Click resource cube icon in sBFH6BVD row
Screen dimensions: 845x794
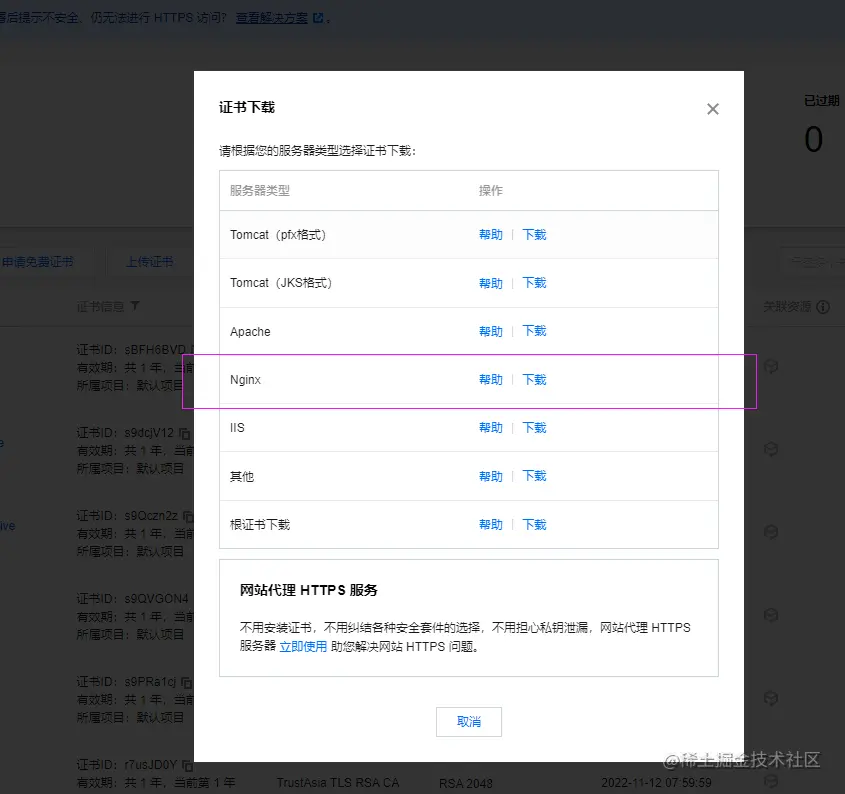click(x=771, y=367)
